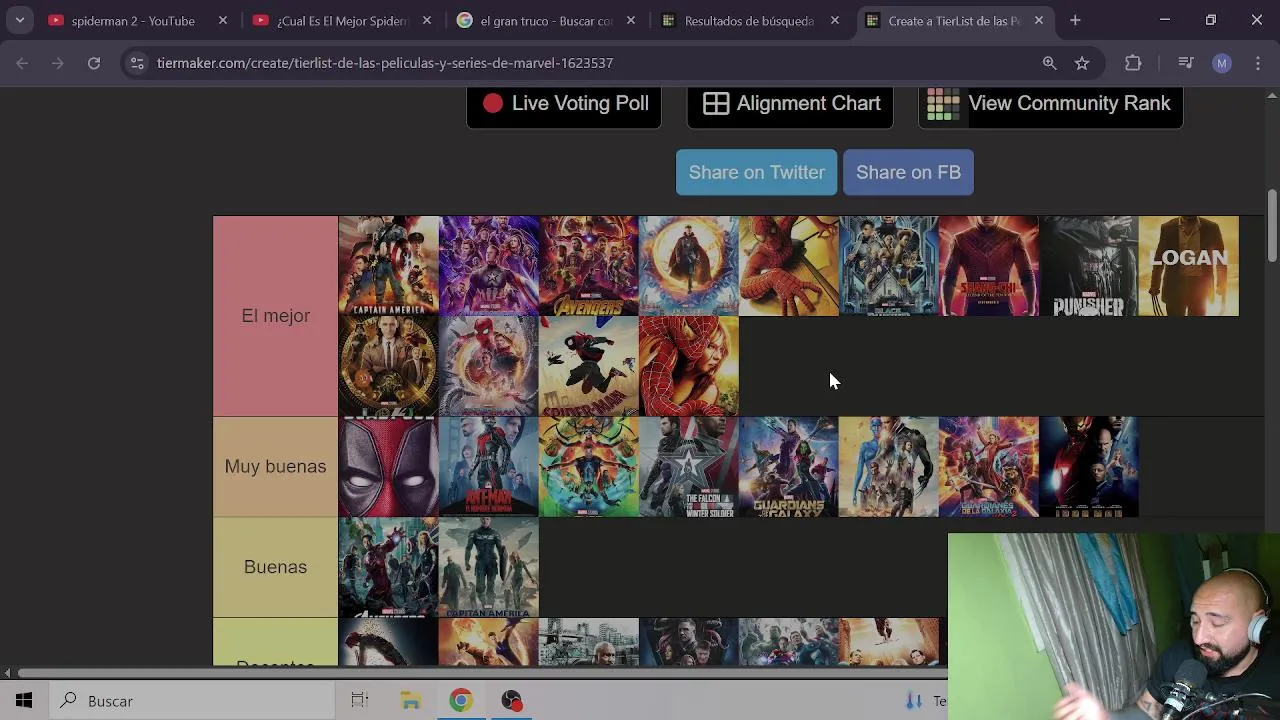Select the Avengers Infinity War poster
Screen dimensions: 1280x720
(x=589, y=266)
